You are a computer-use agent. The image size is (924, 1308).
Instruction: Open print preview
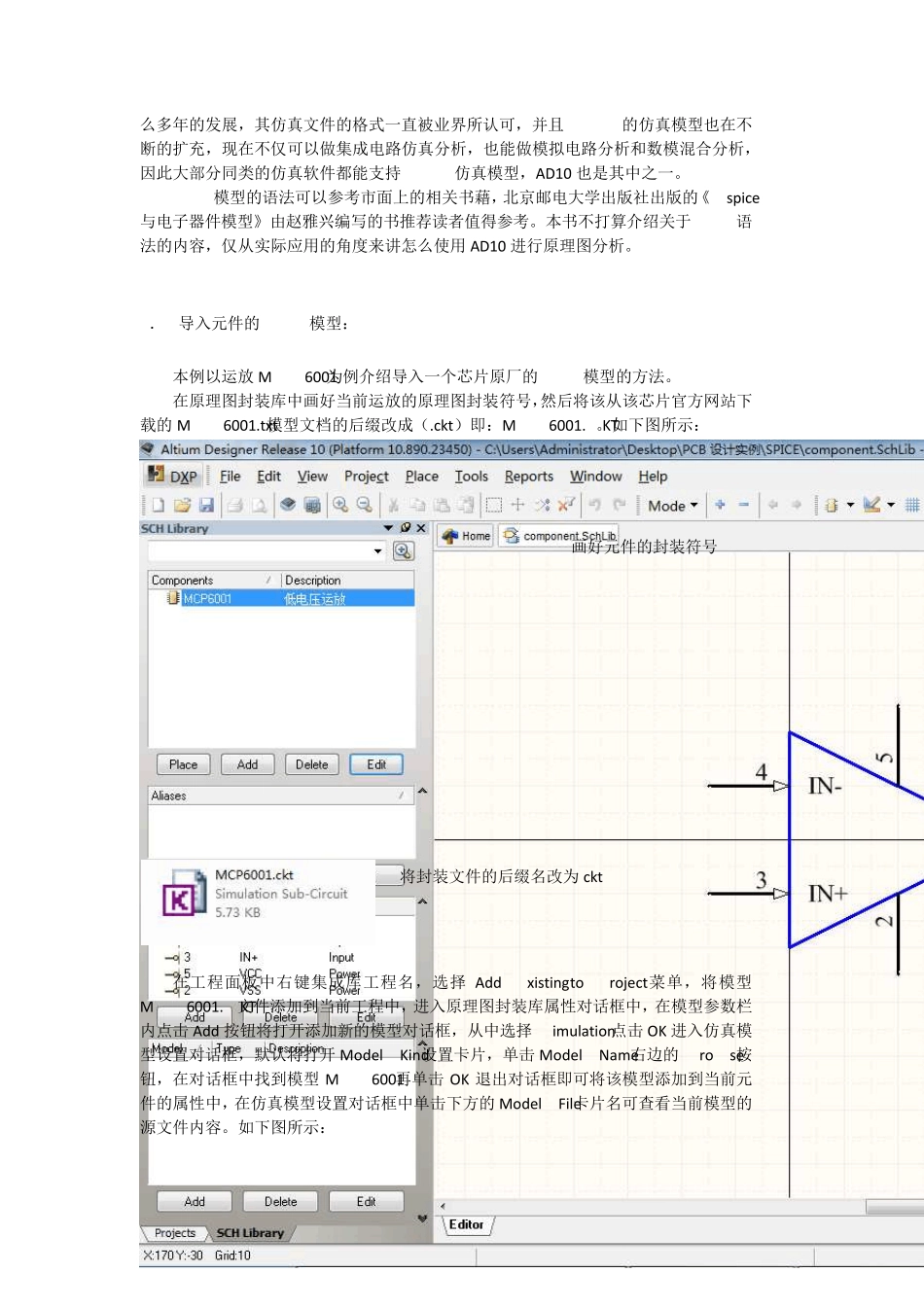[259, 505]
